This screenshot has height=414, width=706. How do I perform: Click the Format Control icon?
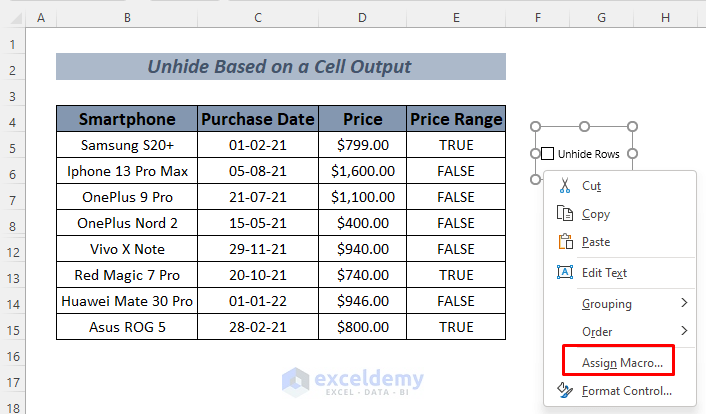(565, 390)
